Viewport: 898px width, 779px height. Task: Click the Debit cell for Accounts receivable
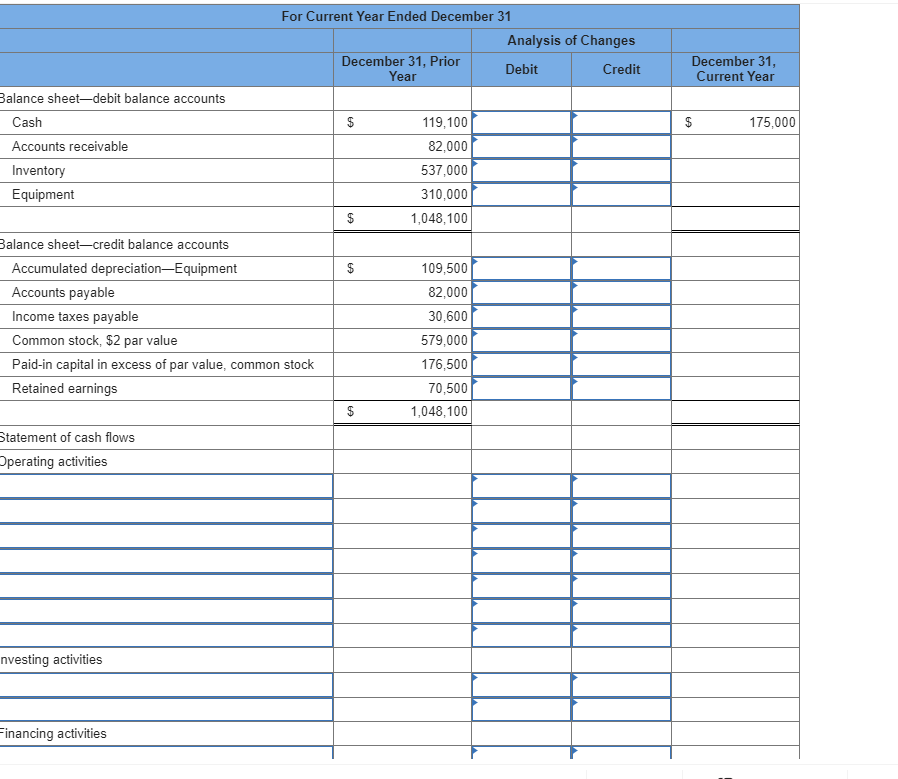tap(521, 146)
